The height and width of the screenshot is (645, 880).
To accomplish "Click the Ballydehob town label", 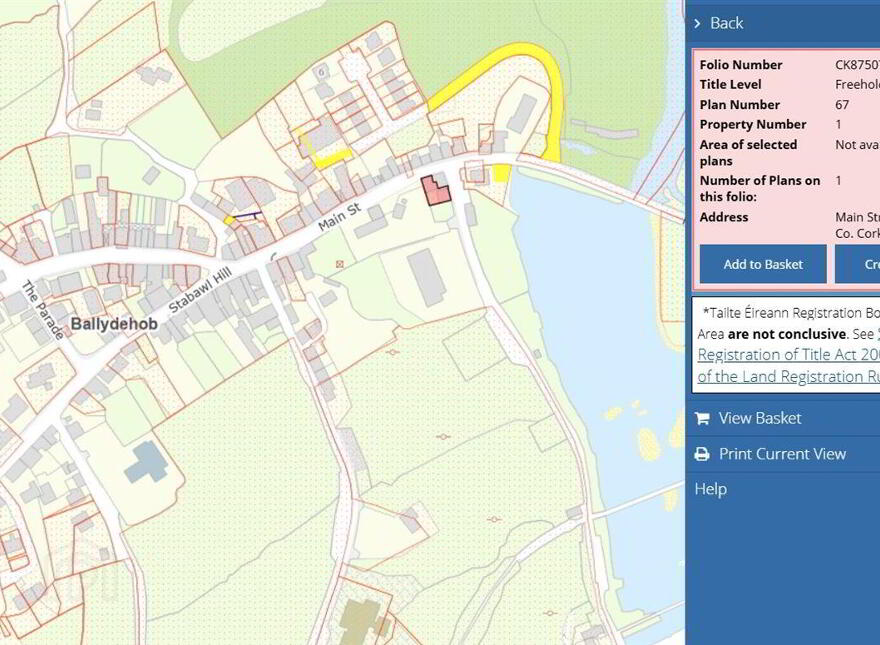I will click(x=114, y=324).
